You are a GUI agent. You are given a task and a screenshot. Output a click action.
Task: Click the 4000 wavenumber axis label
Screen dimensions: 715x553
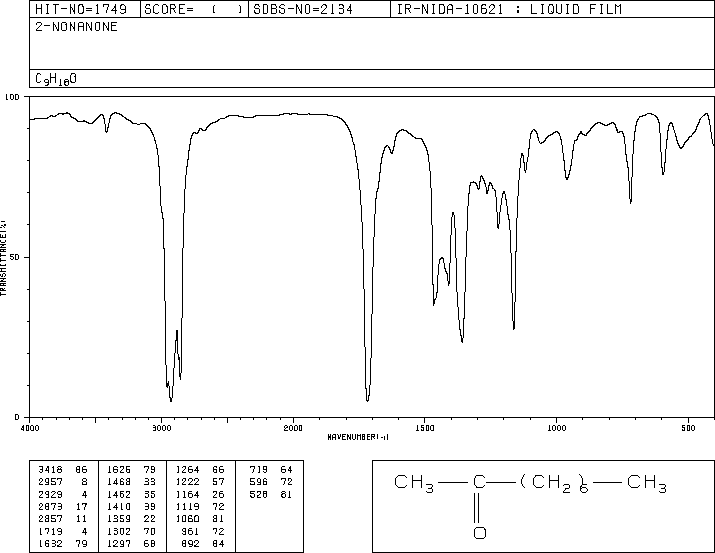(x=30, y=428)
